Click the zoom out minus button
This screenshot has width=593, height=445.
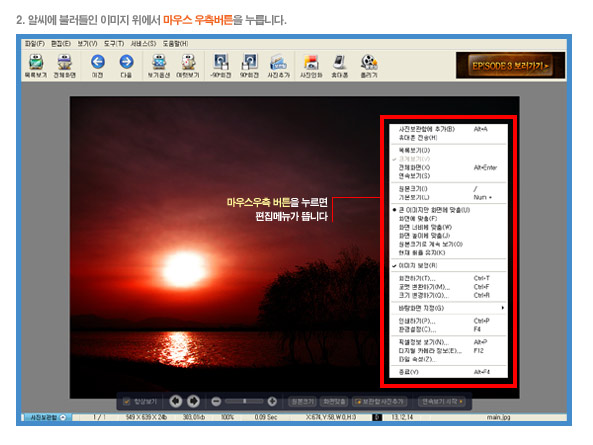tap(216, 402)
